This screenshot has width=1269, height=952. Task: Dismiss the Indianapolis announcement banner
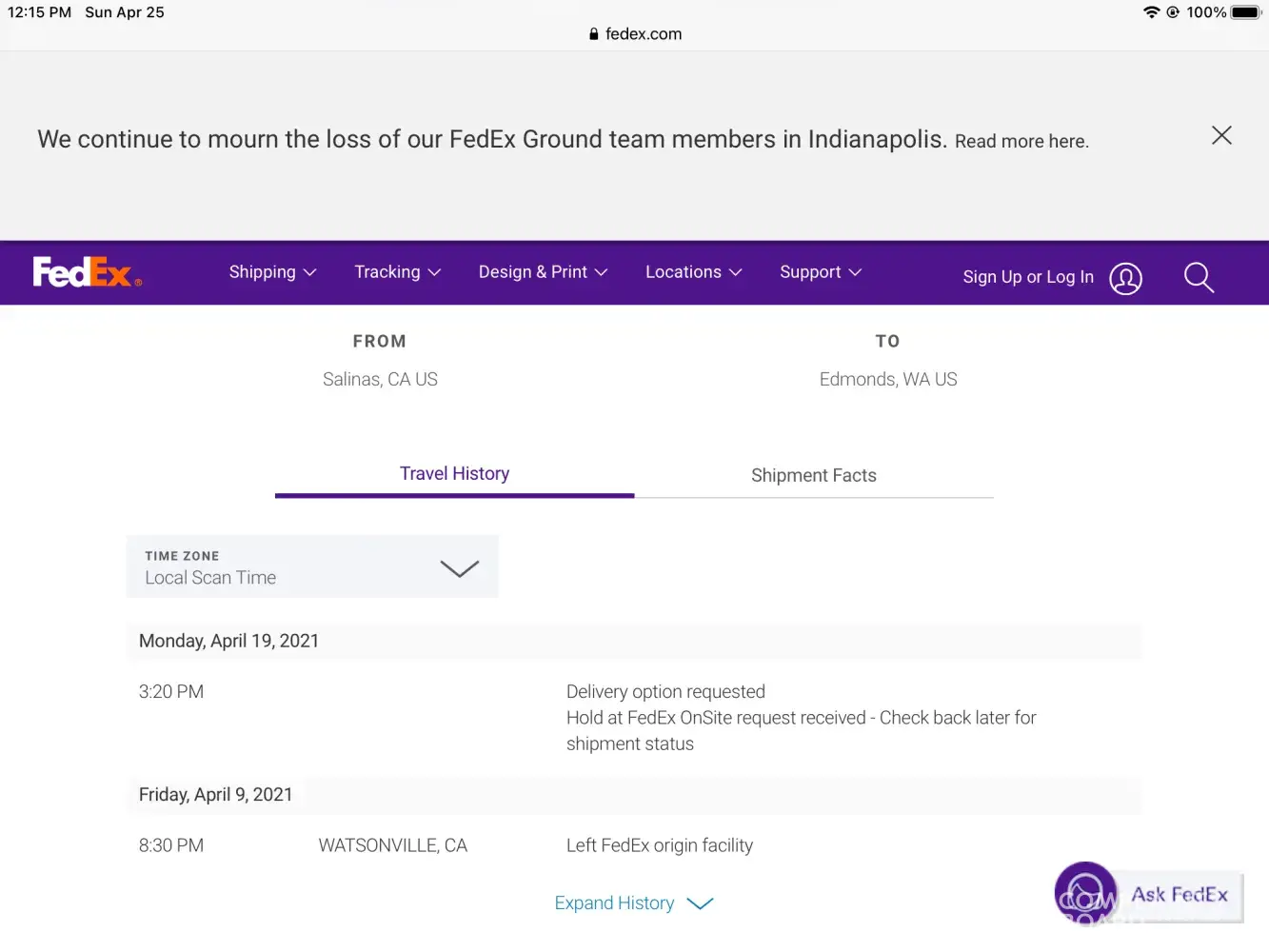(1221, 135)
